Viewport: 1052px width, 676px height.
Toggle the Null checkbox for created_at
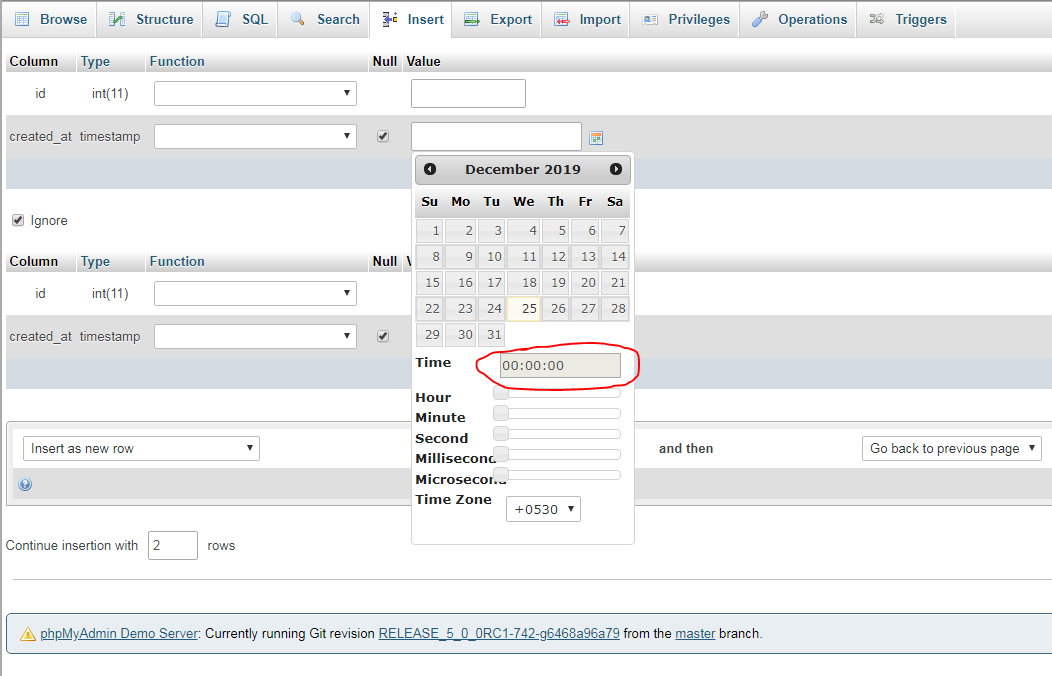coord(383,136)
